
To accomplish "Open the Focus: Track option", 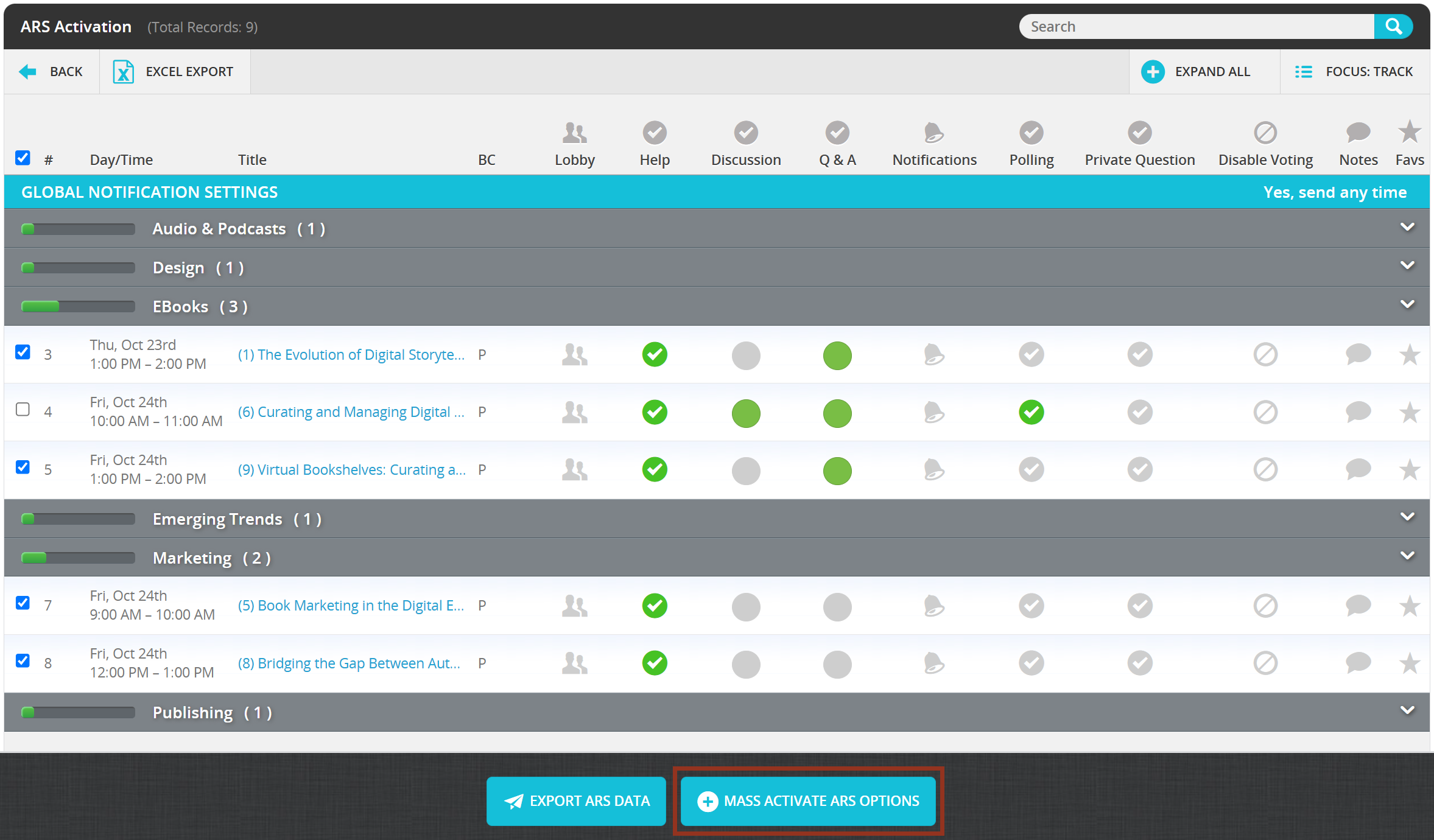I will [x=1354, y=72].
